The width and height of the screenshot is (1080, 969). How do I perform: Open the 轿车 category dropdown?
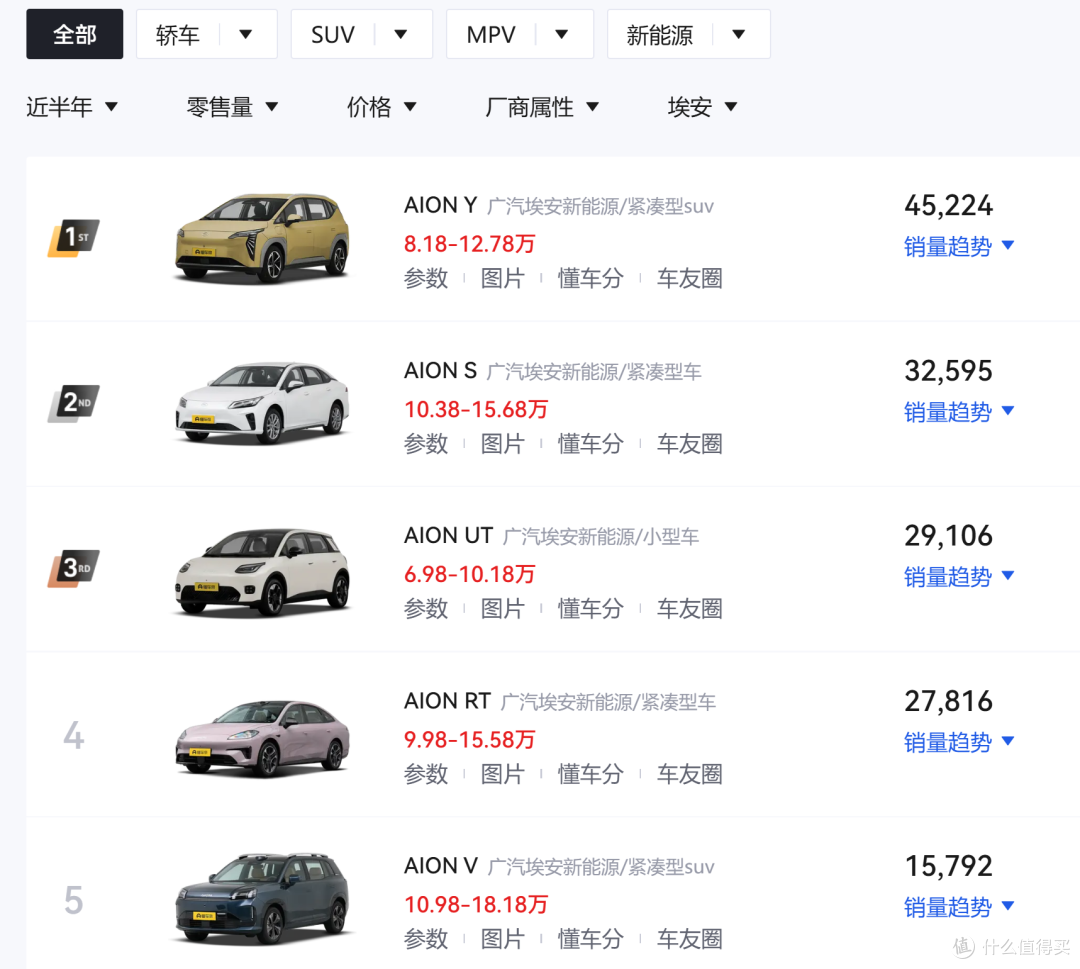pyautogui.click(x=207, y=34)
